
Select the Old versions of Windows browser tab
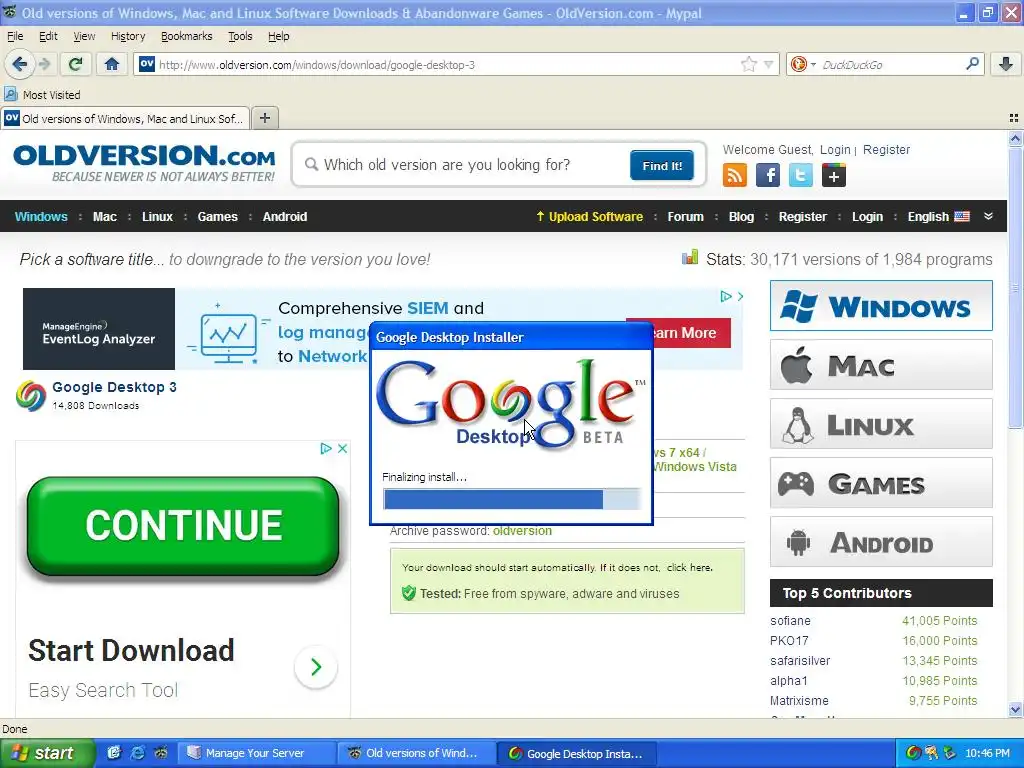point(125,118)
